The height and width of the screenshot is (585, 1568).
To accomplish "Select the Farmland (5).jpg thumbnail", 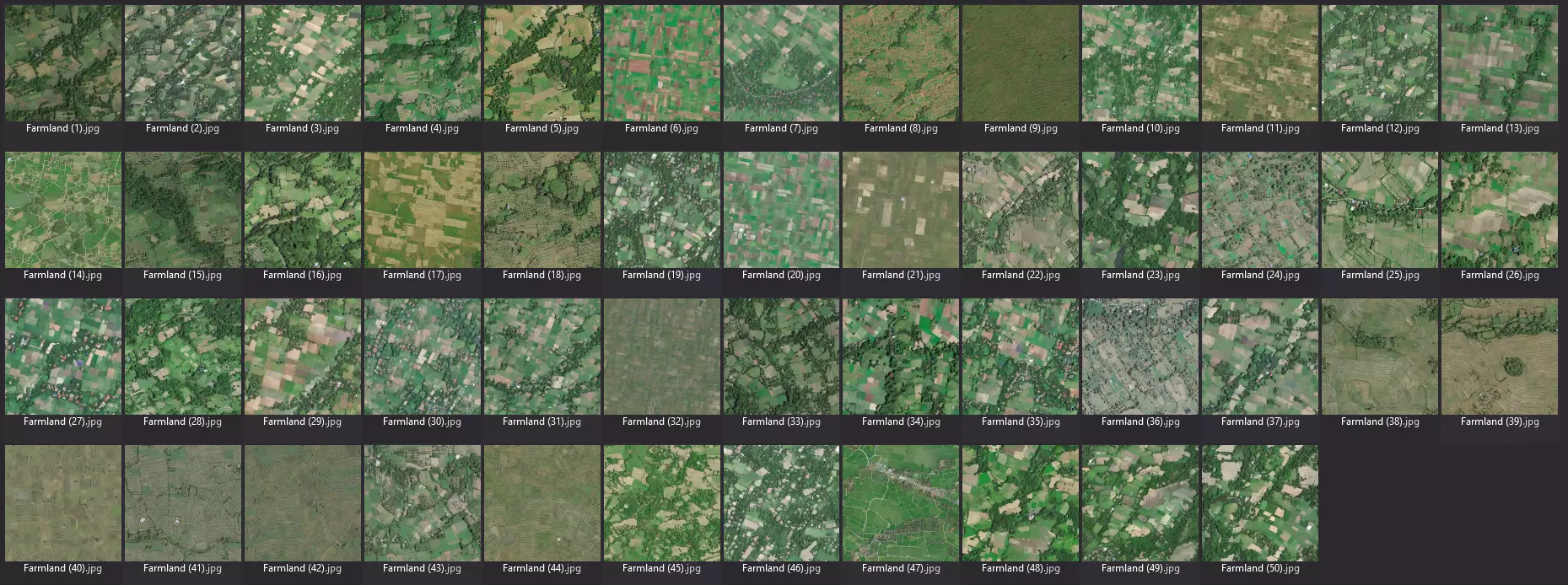I will 542,63.
